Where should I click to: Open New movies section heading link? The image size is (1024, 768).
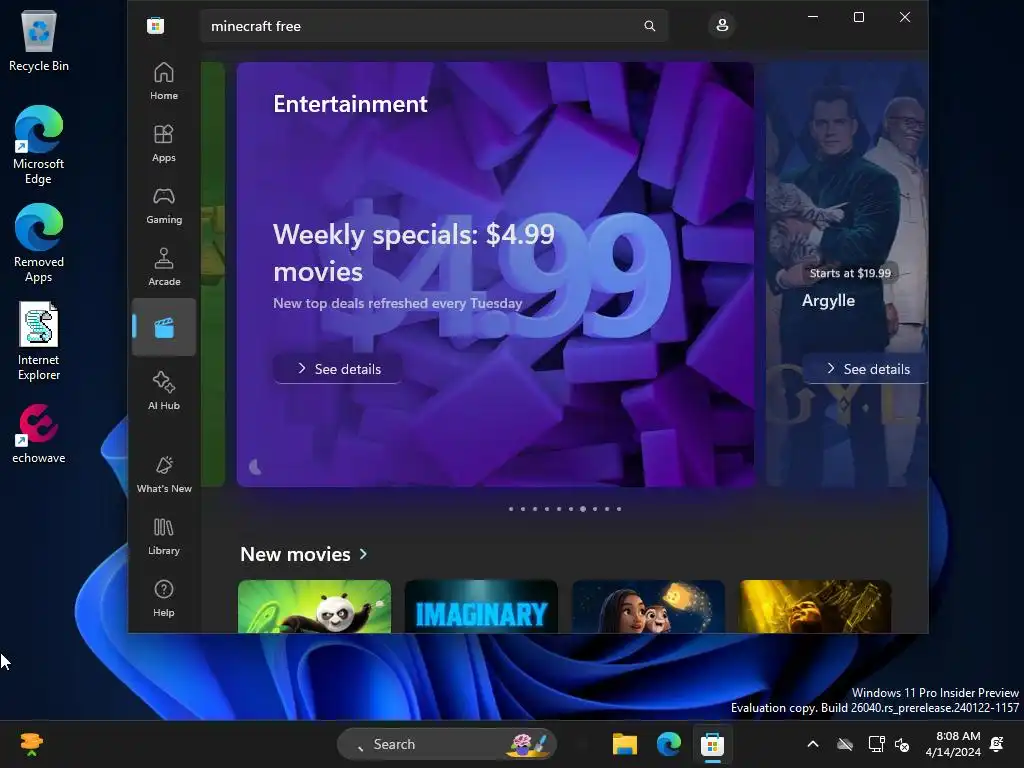(x=295, y=554)
